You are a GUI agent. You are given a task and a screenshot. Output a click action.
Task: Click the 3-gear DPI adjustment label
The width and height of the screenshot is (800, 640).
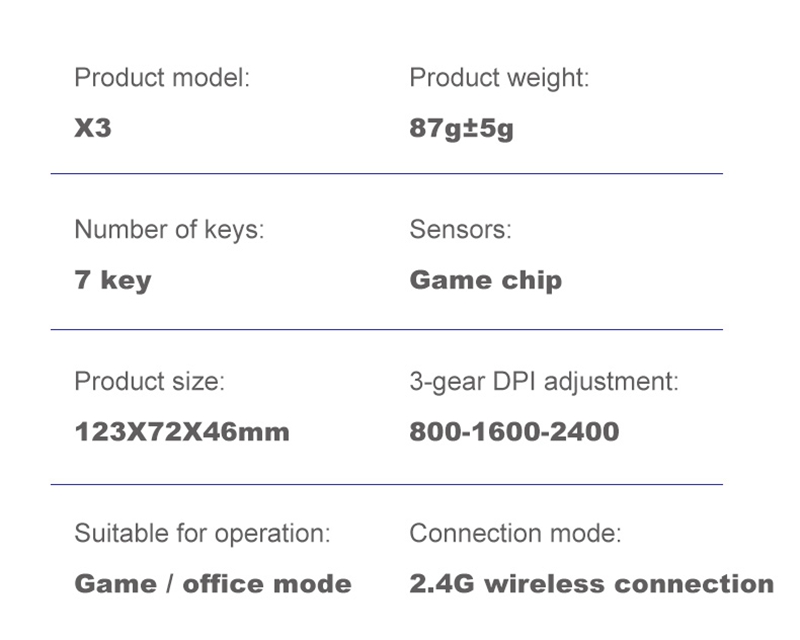[x=544, y=382]
